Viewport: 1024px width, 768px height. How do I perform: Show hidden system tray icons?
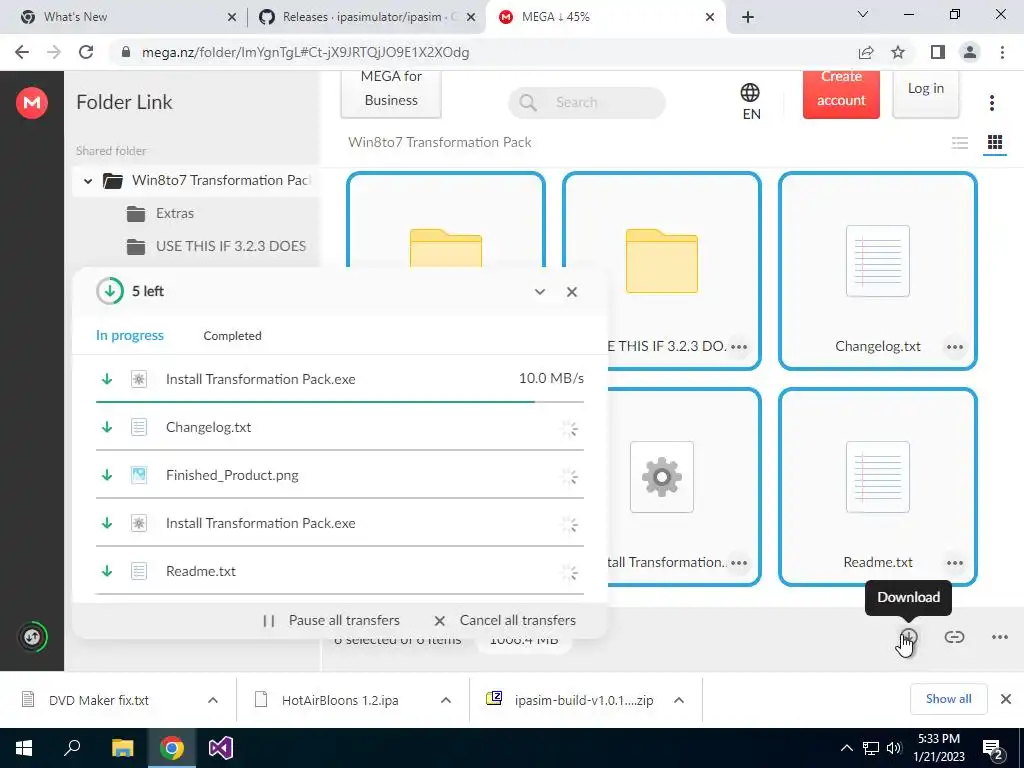(x=846, y=748)
